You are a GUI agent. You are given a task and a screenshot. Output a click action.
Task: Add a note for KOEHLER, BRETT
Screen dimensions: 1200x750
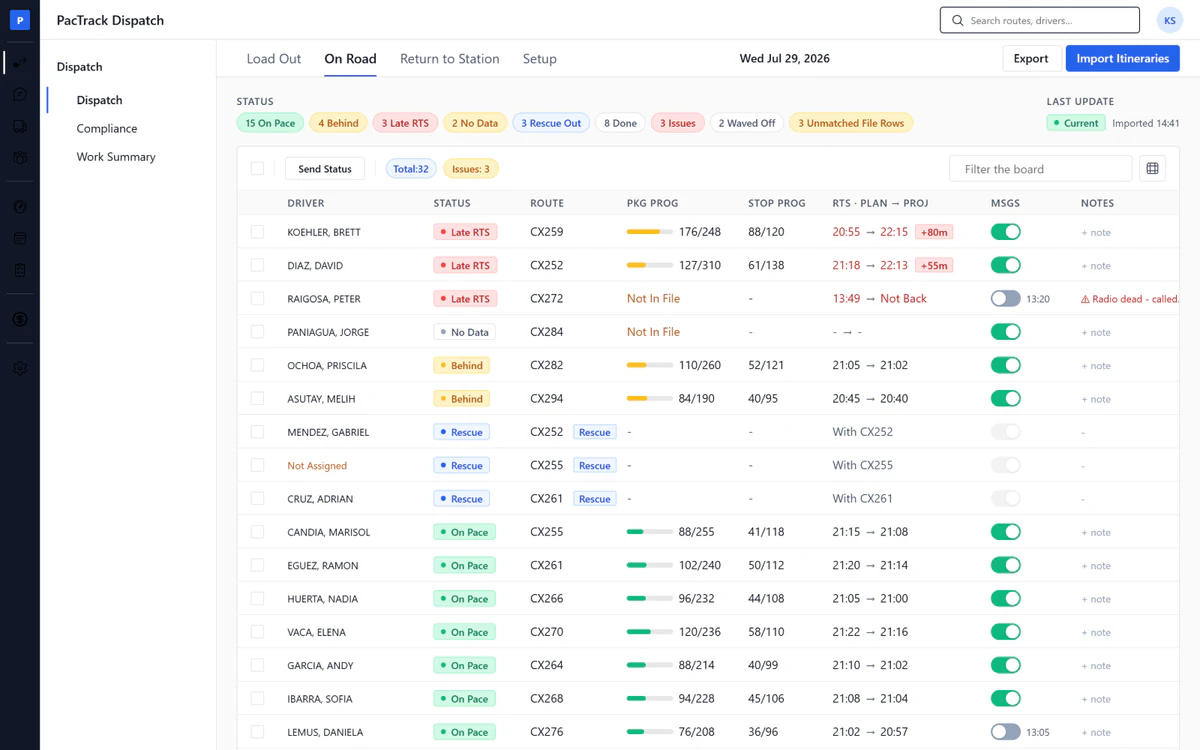coord(1096,232)
